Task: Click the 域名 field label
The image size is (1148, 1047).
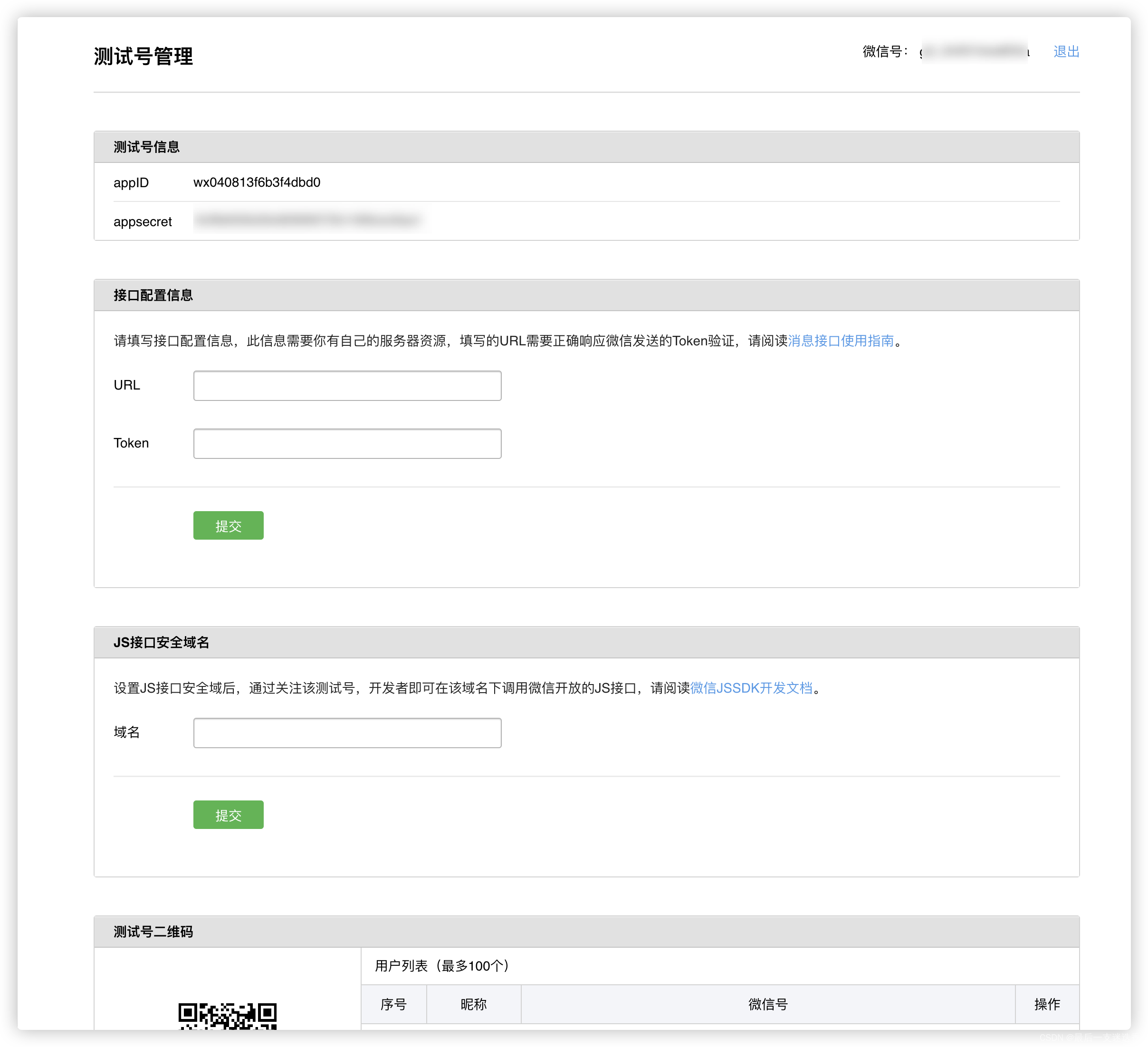Action: tap(126, 732)
